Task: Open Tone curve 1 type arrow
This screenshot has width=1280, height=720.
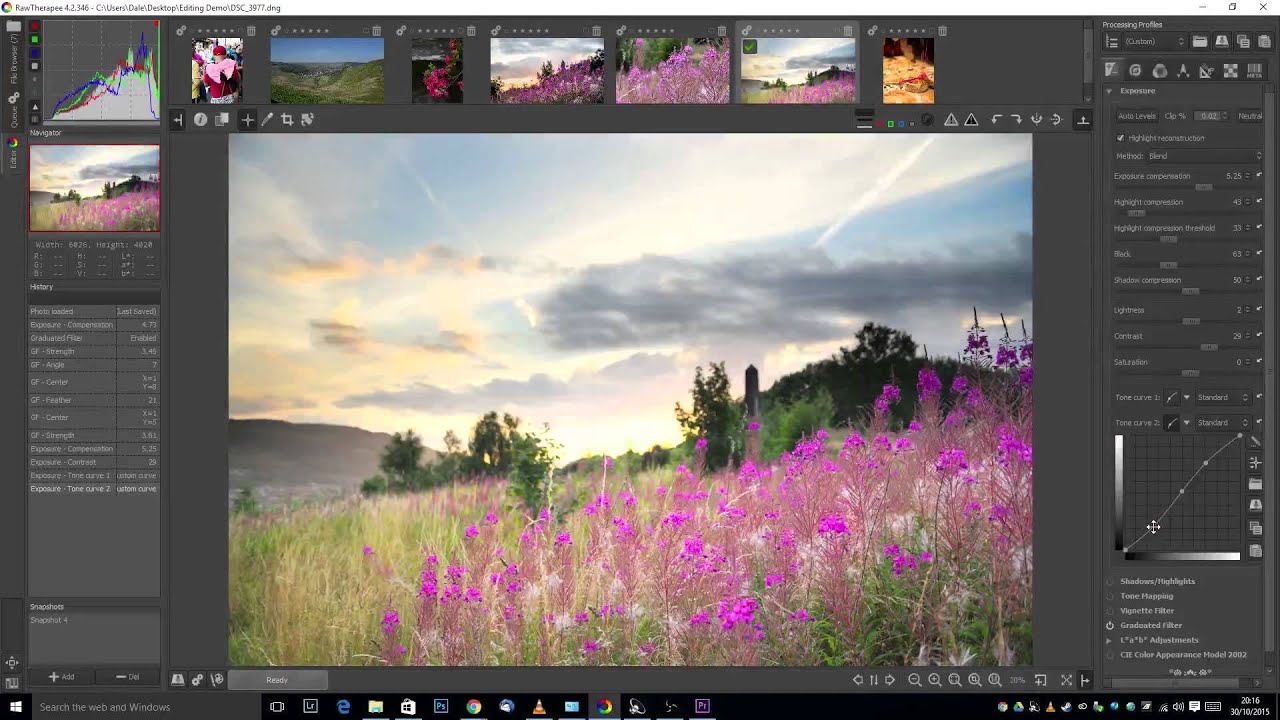Action: click(x=1187, y=397)
